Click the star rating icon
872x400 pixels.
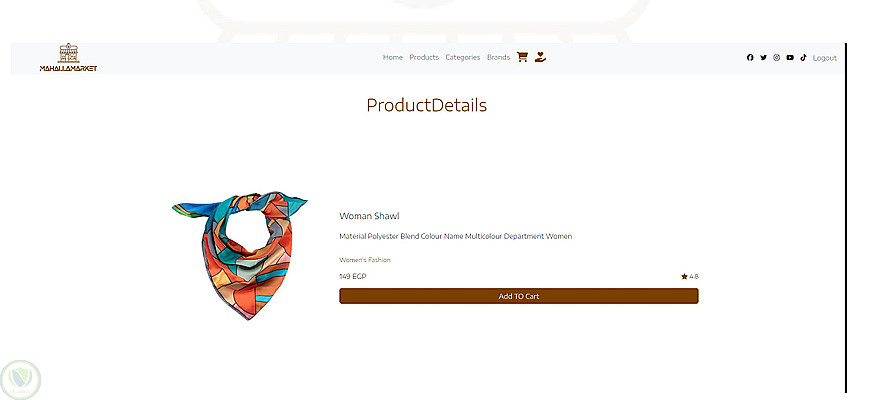684,276
